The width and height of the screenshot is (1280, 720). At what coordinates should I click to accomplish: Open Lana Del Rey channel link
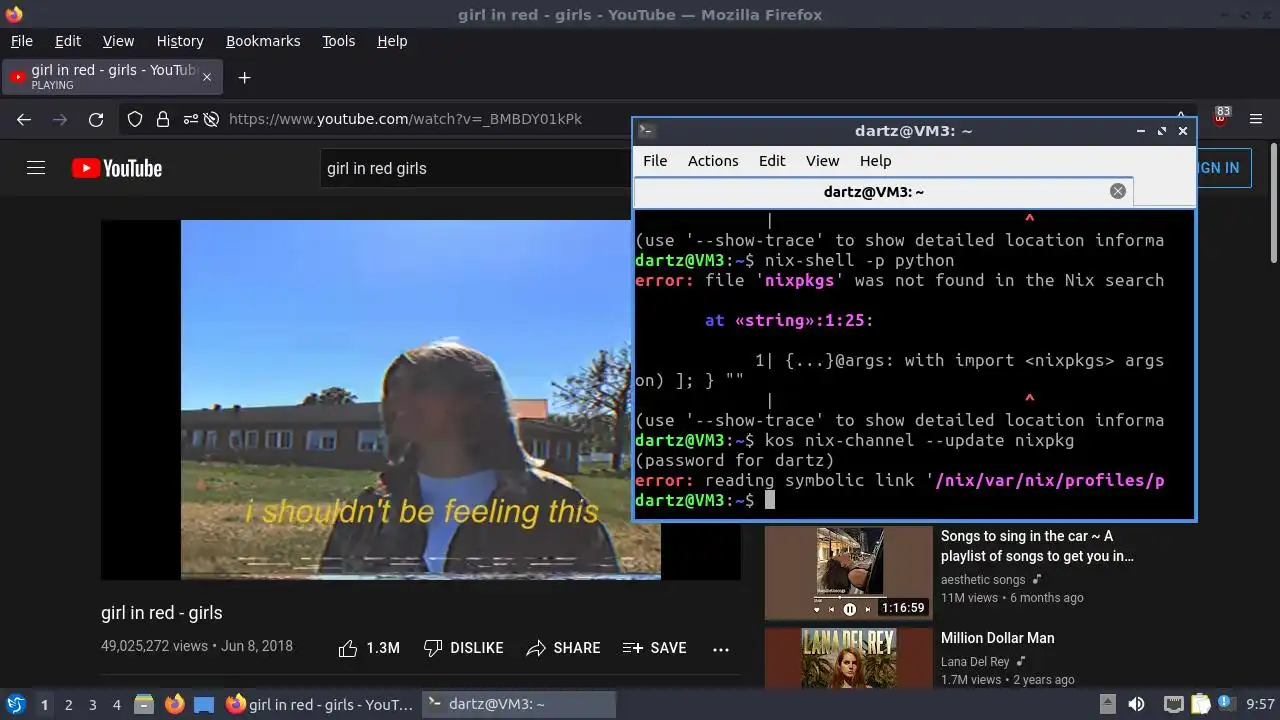point(975,662)
